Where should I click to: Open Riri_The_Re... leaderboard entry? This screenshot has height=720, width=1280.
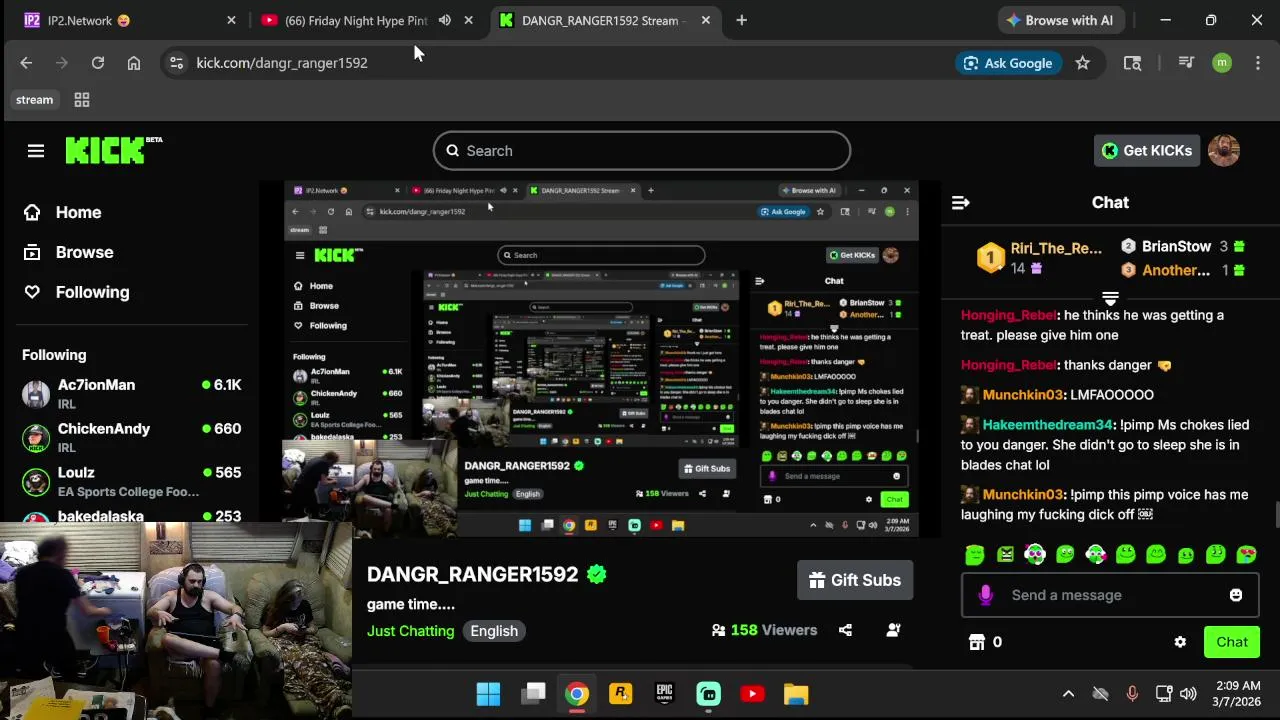(x=1040, y=257)
